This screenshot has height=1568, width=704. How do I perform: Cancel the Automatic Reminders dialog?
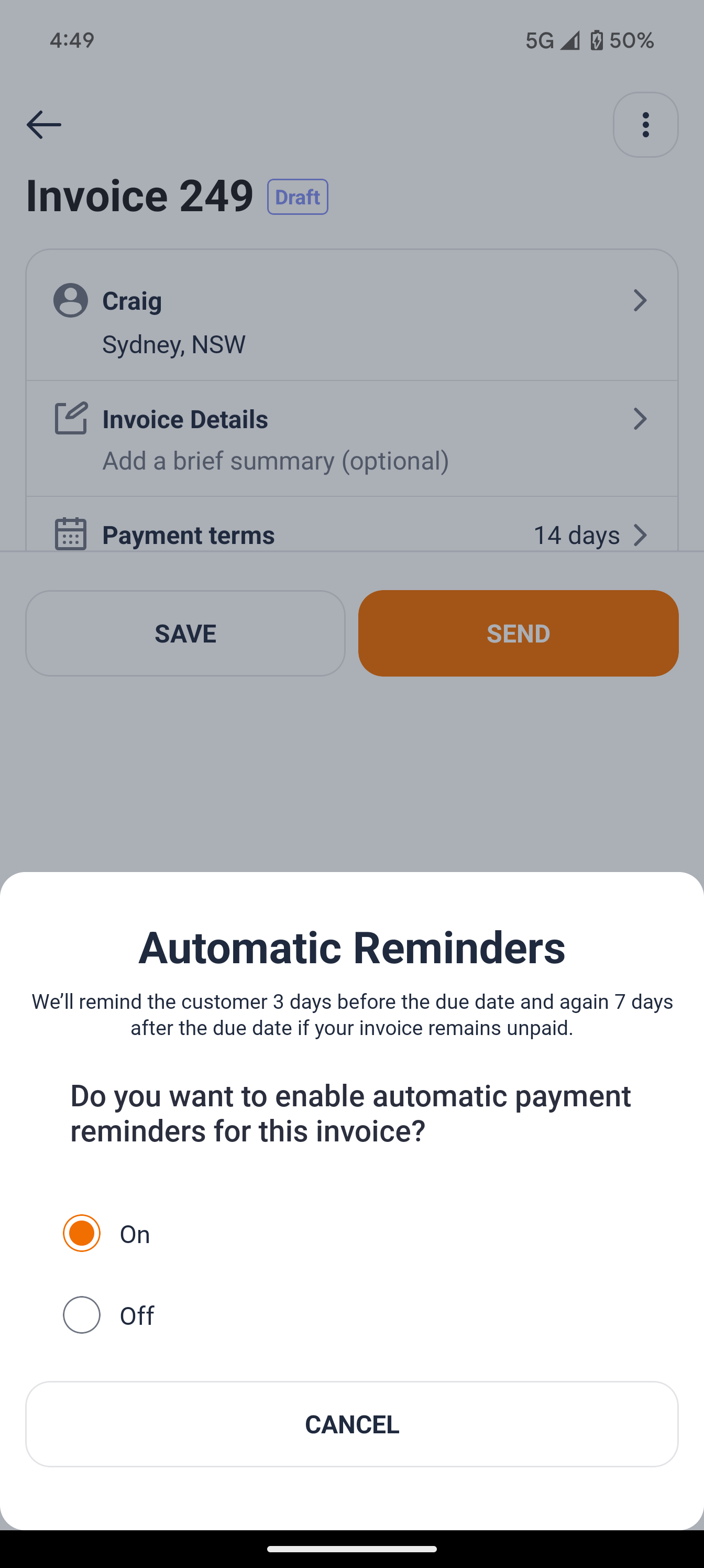tap(351, 1424)
